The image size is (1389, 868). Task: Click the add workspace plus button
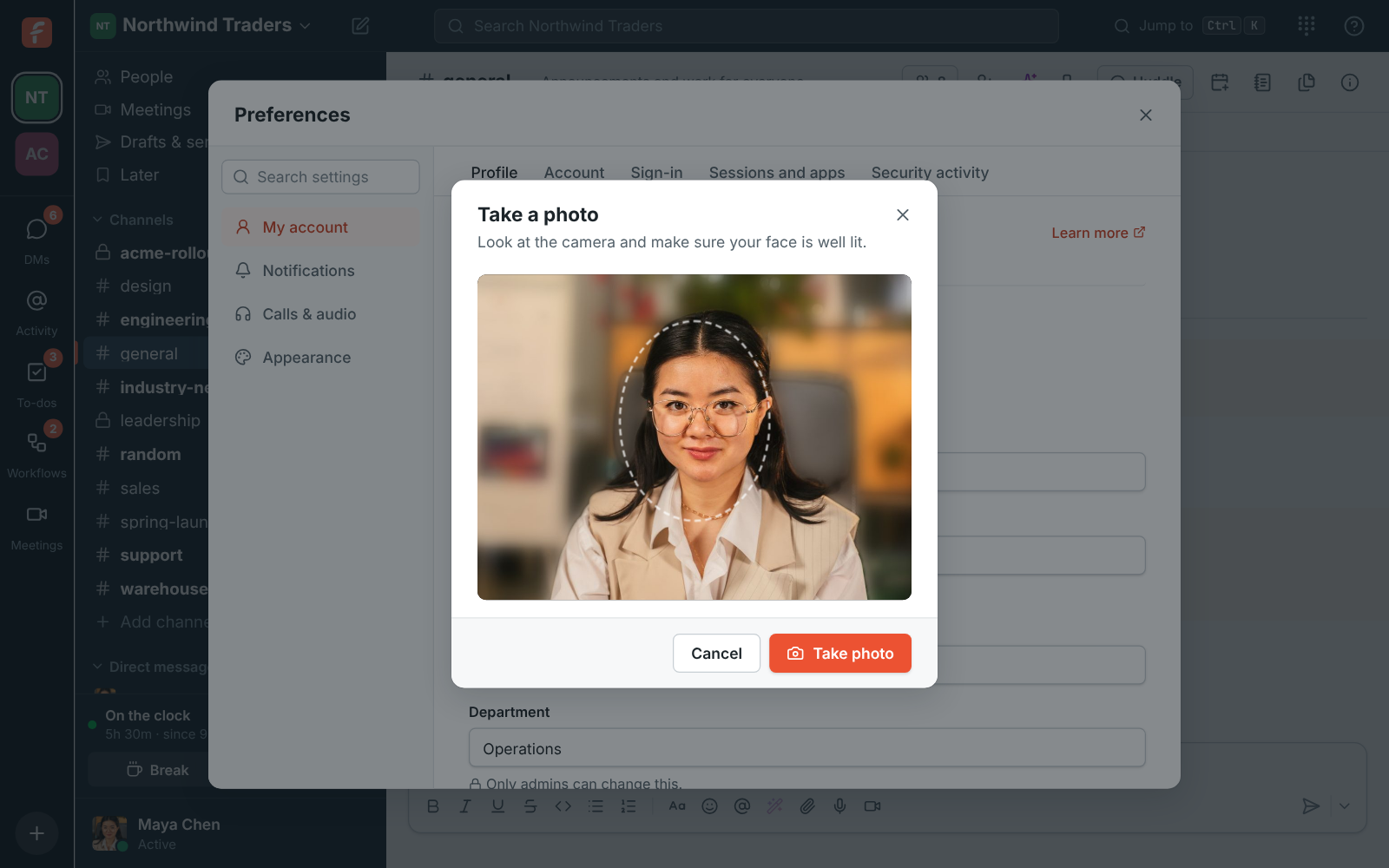(36, 833)
